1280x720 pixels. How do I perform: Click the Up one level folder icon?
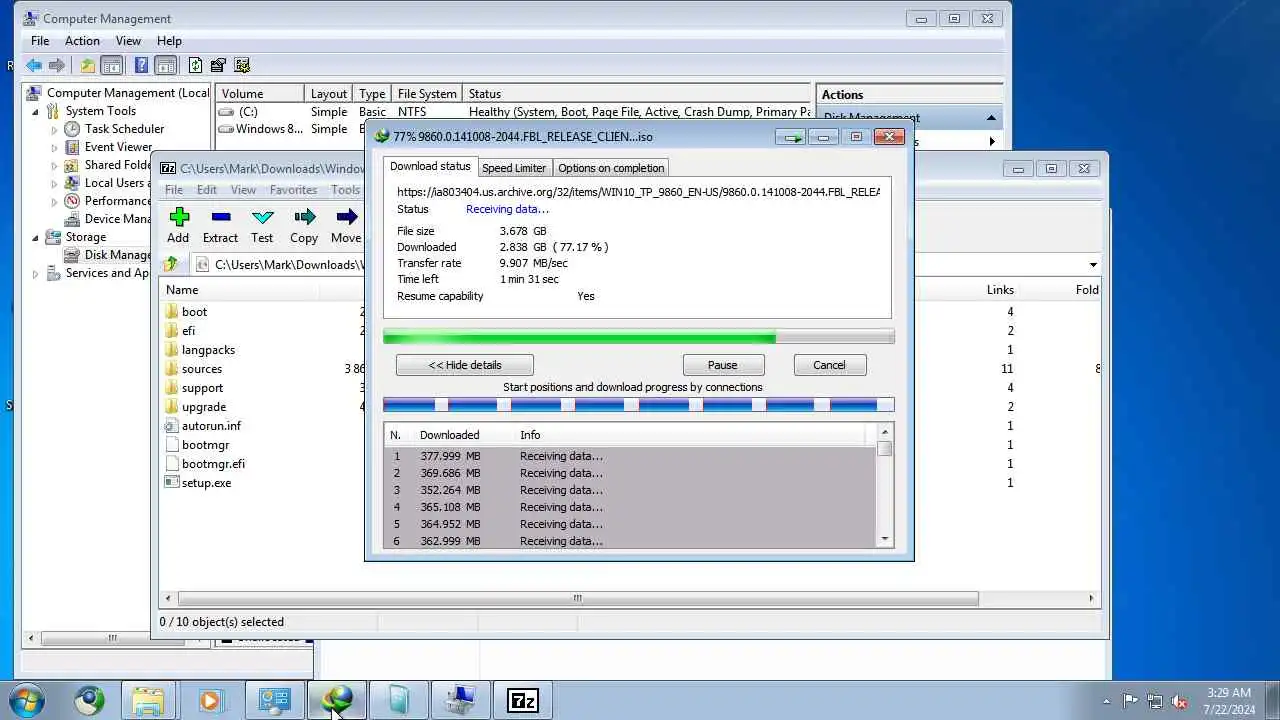(88, 65)
